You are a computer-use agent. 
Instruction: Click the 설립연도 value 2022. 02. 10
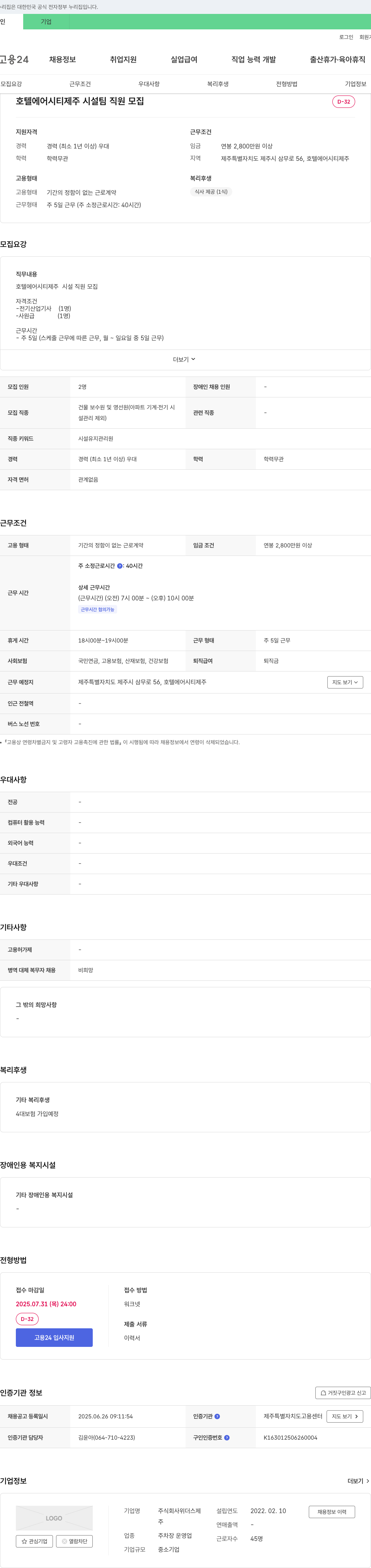point(268,1511)
